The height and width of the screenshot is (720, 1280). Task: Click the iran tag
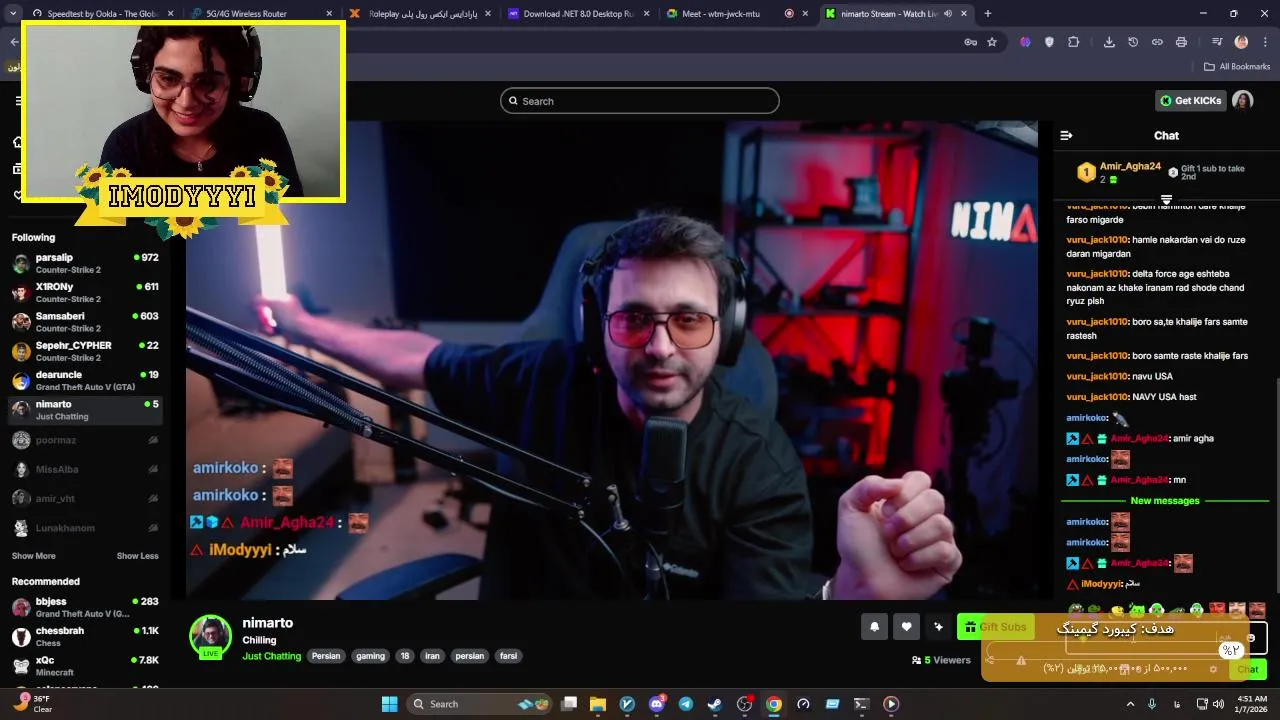[x=432, y=656]
